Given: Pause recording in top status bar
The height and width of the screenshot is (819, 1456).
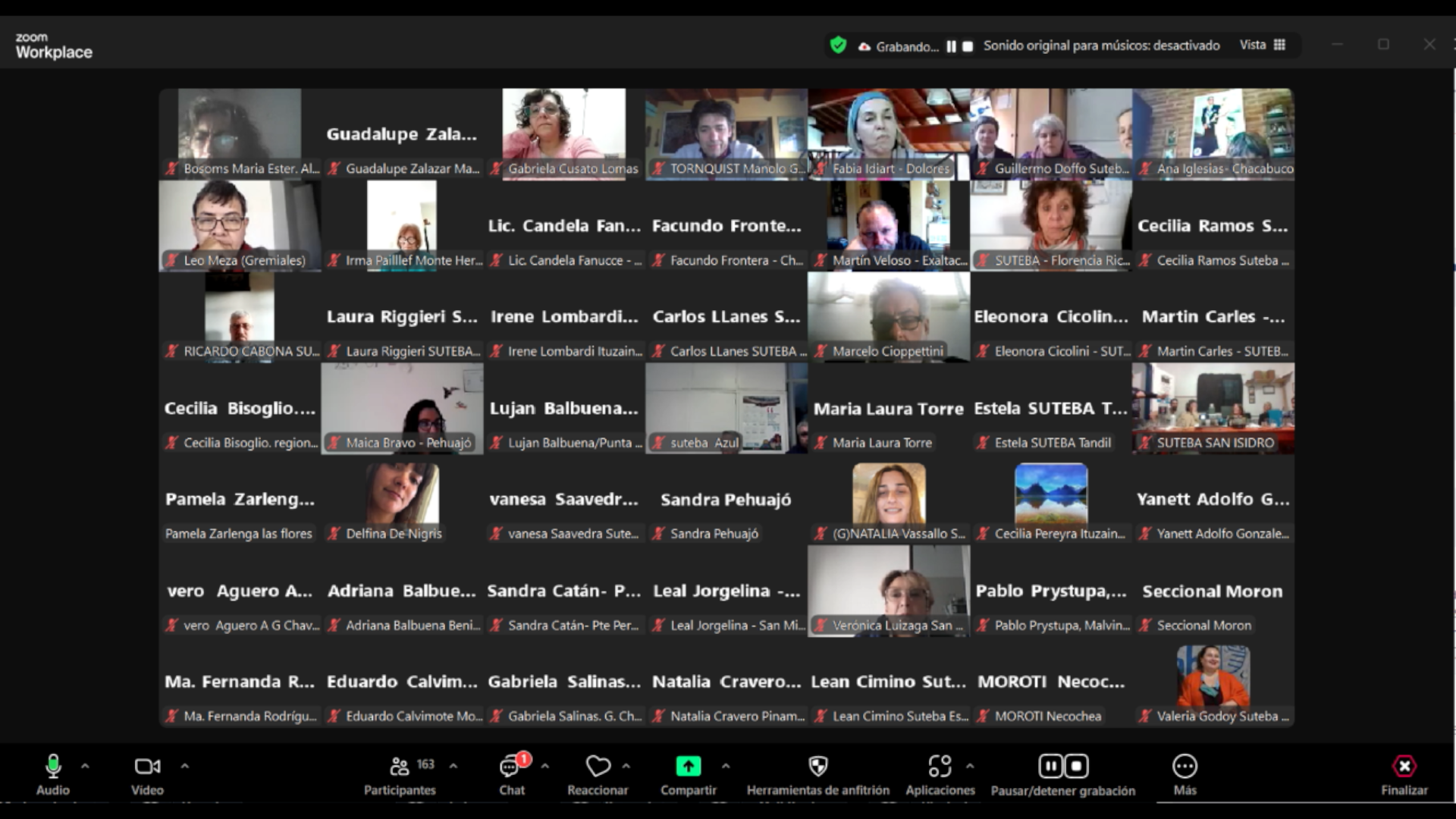Looking at the screenshot, I should coord(951,46).
